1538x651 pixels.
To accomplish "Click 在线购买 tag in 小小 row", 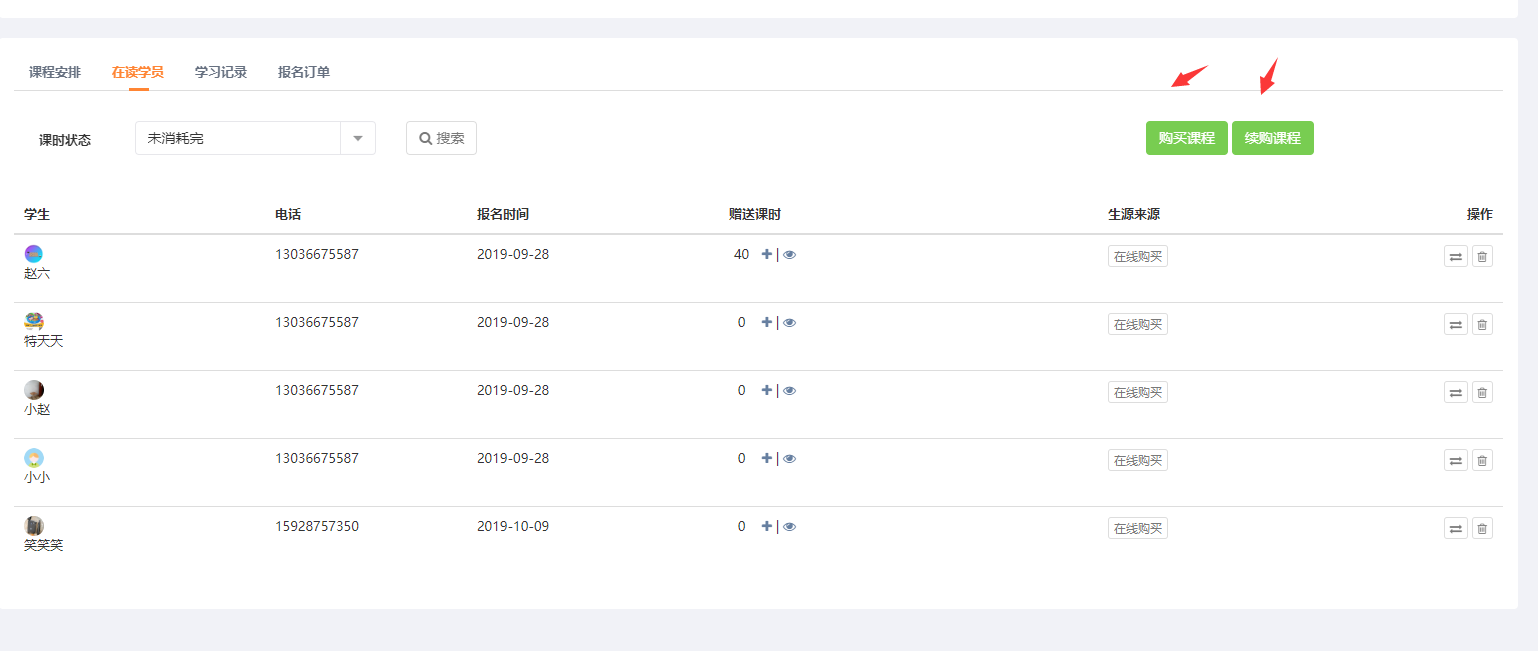I will point(1138,460).
